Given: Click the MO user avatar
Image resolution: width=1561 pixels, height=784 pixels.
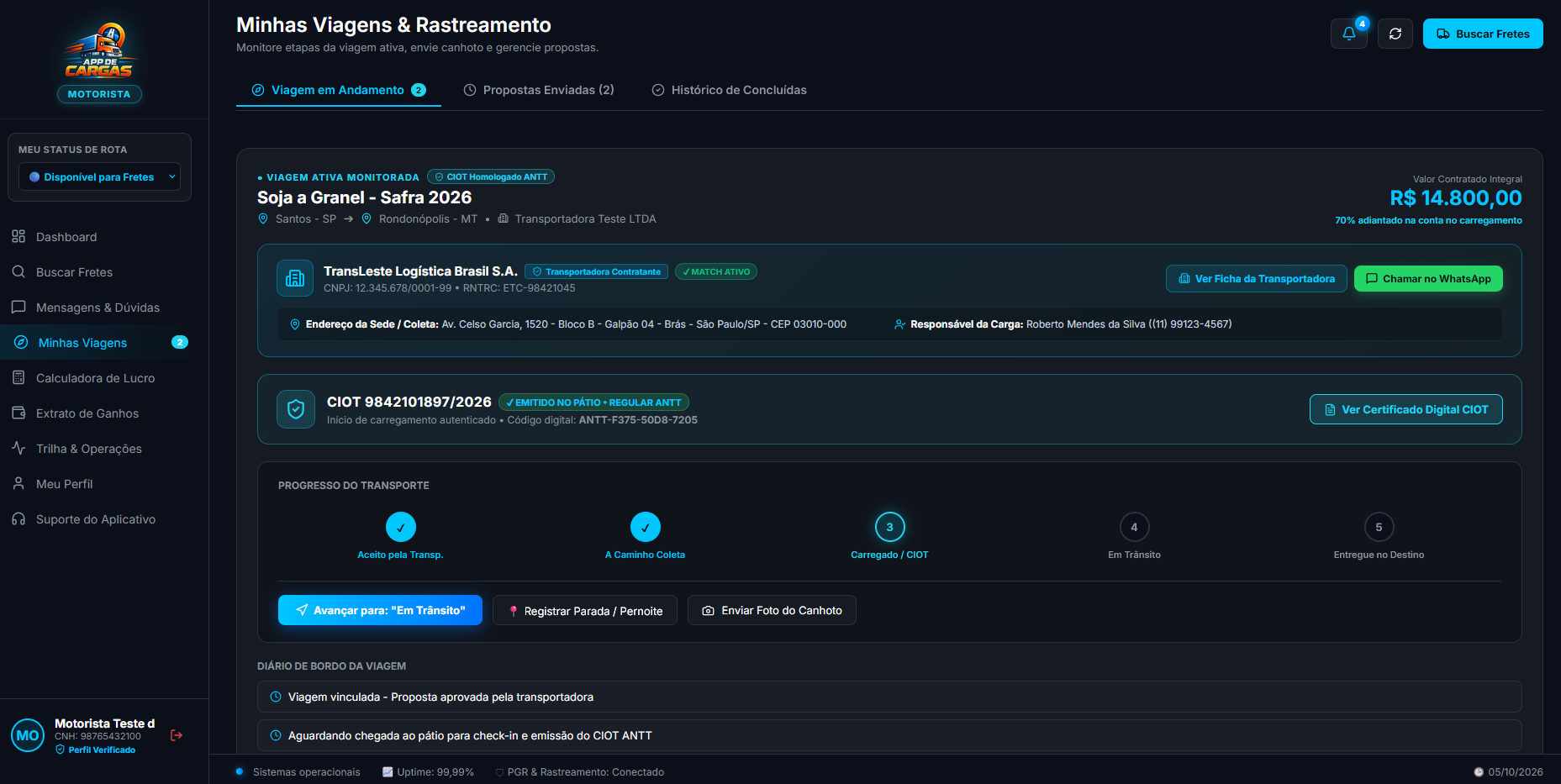Looking at the screenshot, I should [x=28, y=735].
